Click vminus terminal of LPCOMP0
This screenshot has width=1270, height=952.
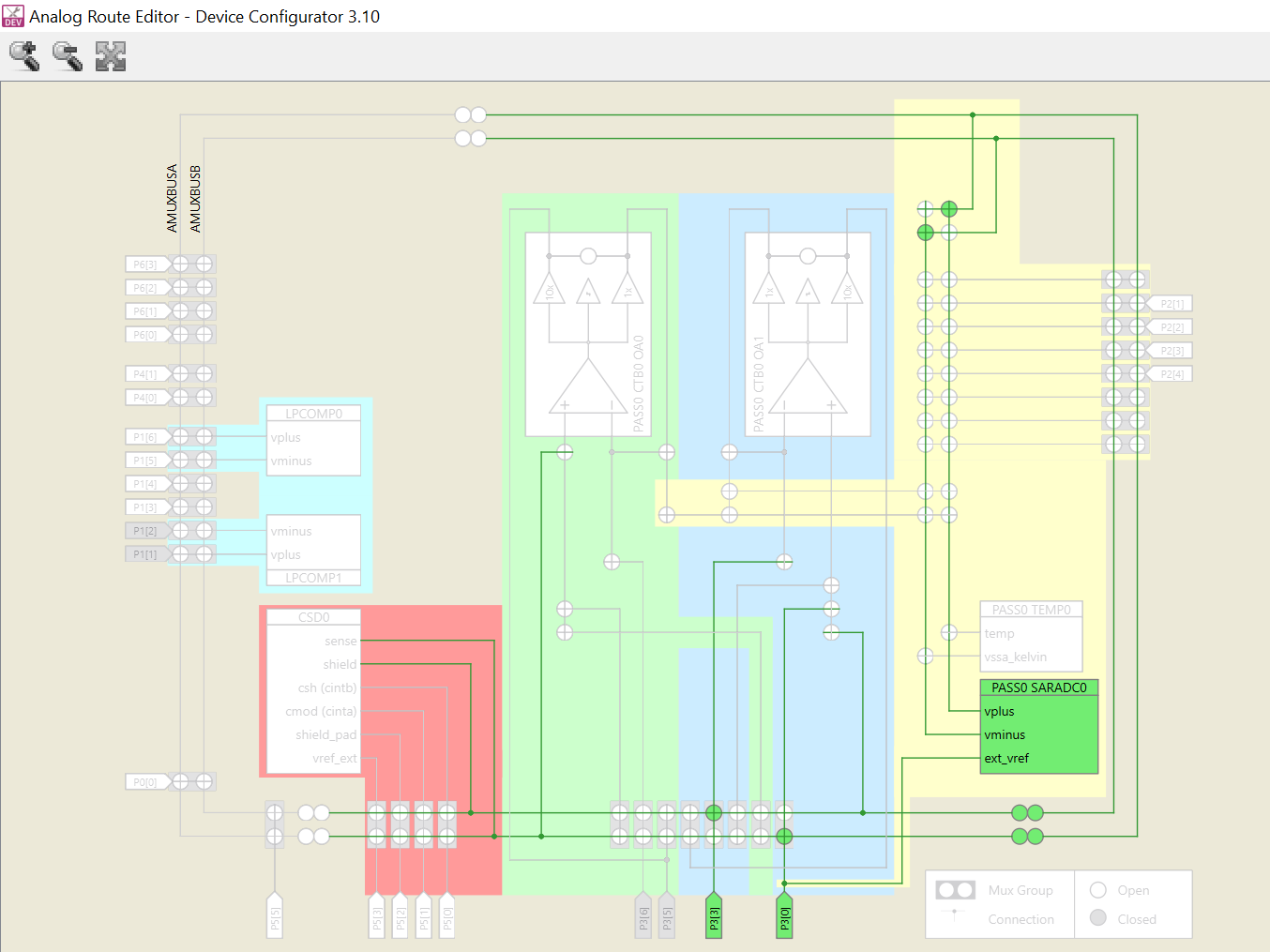pyautogui.click(x=291, y=461)
